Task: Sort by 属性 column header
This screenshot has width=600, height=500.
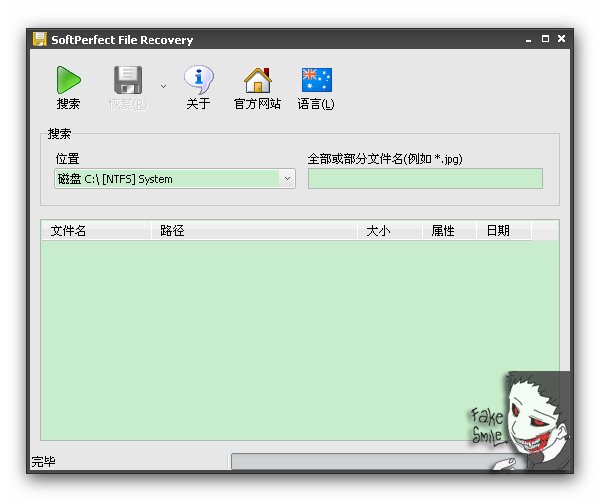Action: coord(449,231)
